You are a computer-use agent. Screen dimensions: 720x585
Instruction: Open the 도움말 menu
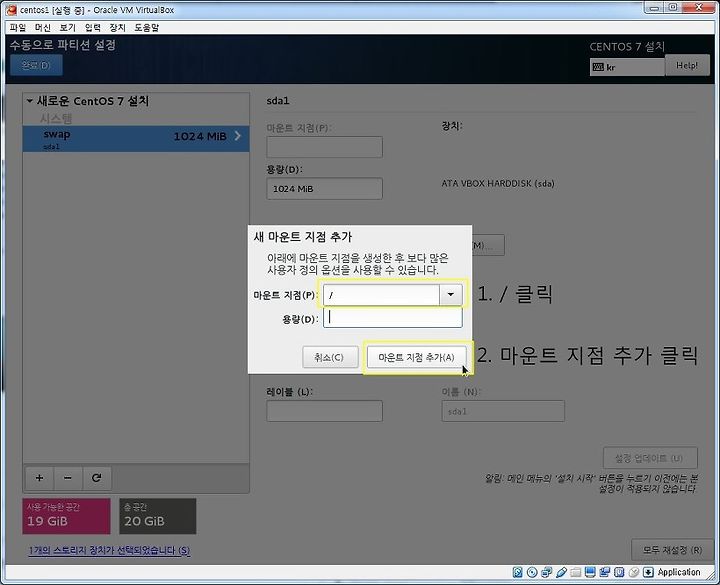[146, 28]
